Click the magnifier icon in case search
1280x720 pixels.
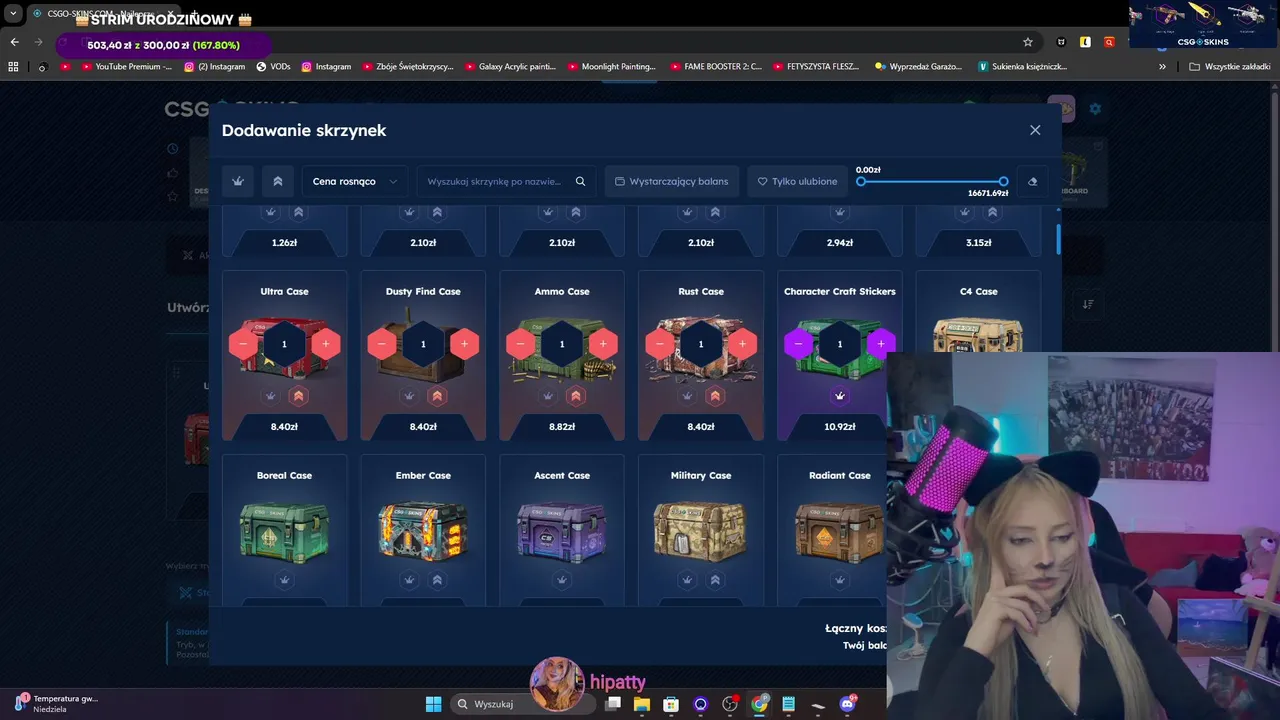(580, 181)
